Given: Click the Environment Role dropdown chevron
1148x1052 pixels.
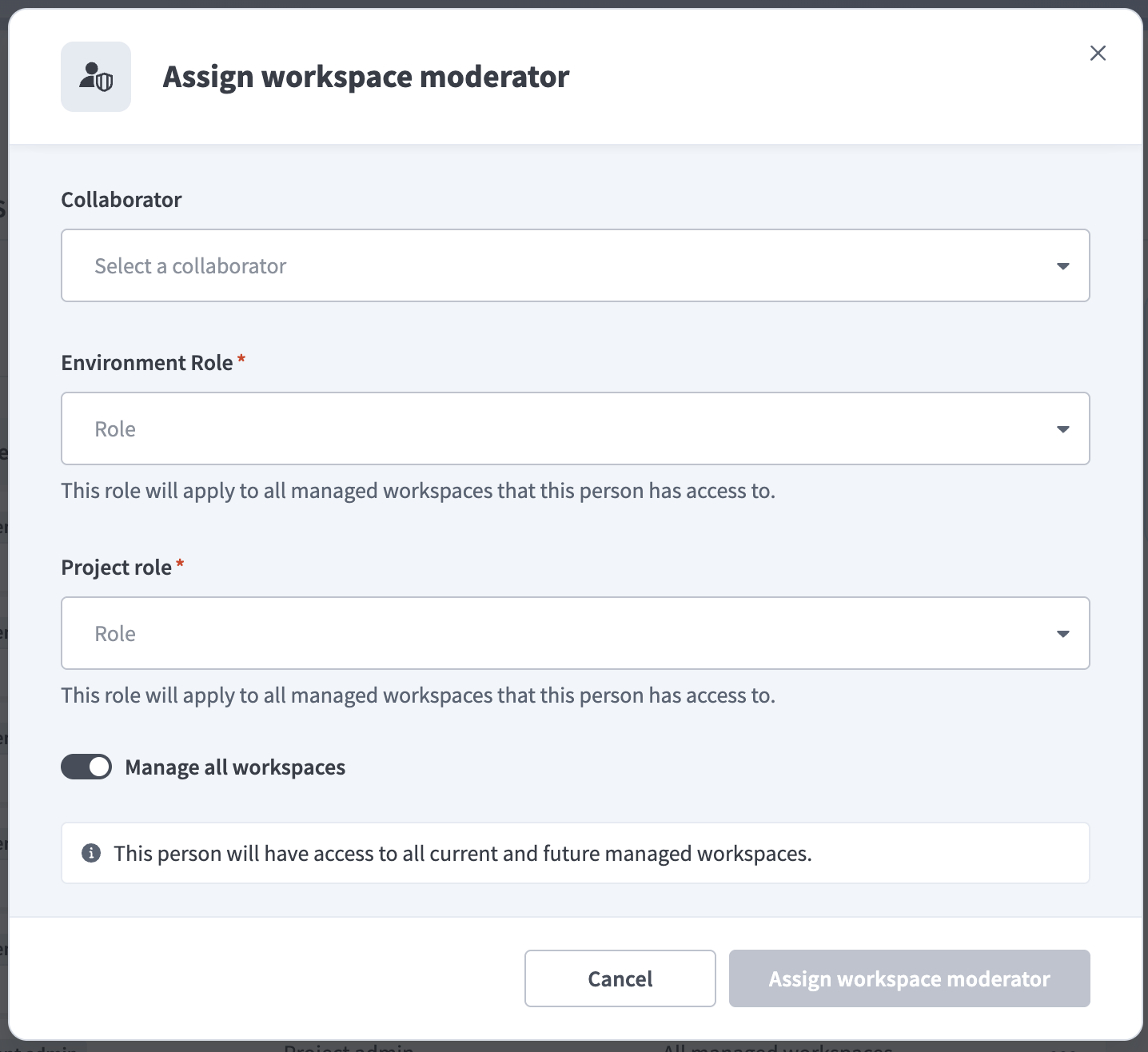Looking at the screenshot, I should point(1062,428).
